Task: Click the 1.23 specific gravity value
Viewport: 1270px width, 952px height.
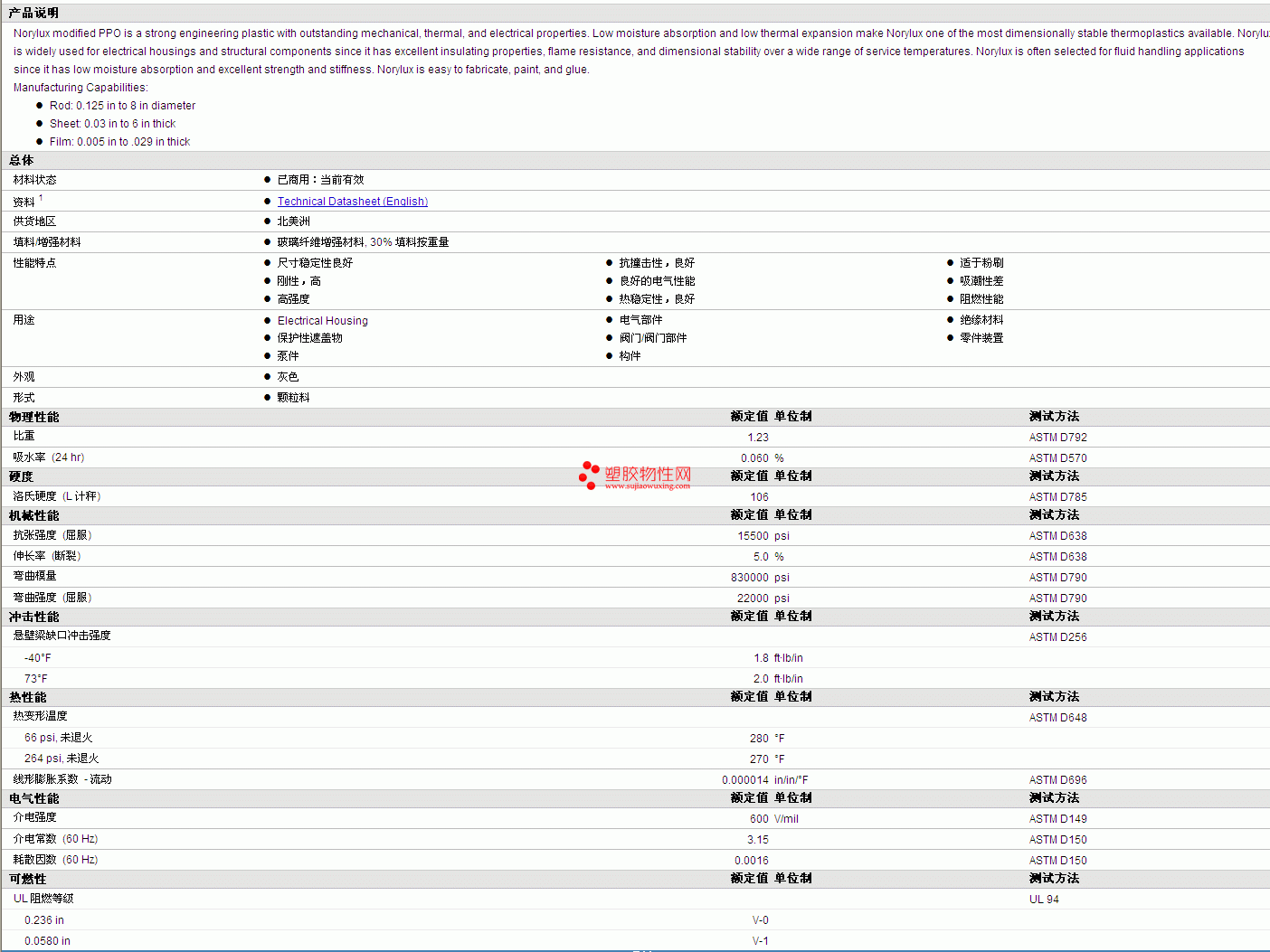Action: tap(758, 438)
